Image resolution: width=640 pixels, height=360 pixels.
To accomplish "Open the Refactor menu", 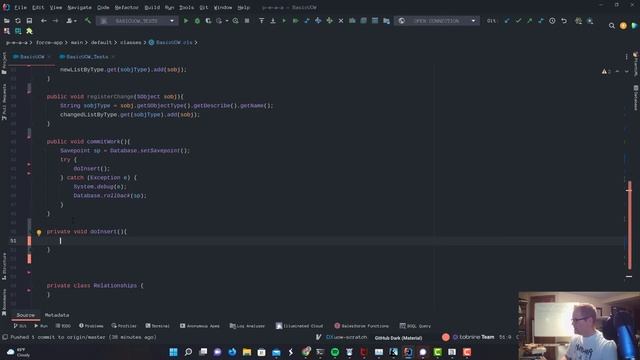I will pyautogui.click(x=127, y=7).
